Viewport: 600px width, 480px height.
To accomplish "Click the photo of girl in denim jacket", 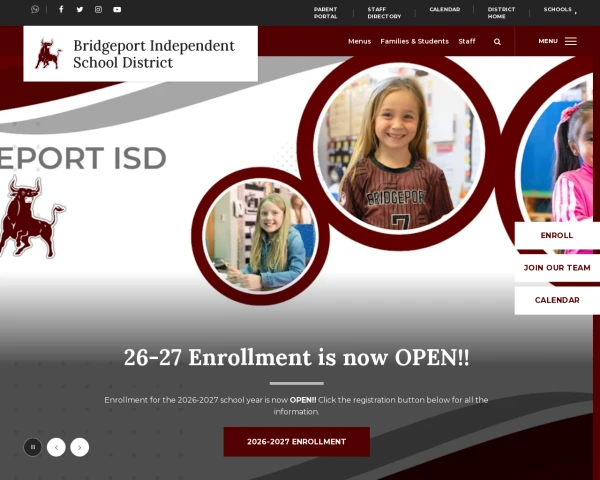I will (x=261, y=236).
